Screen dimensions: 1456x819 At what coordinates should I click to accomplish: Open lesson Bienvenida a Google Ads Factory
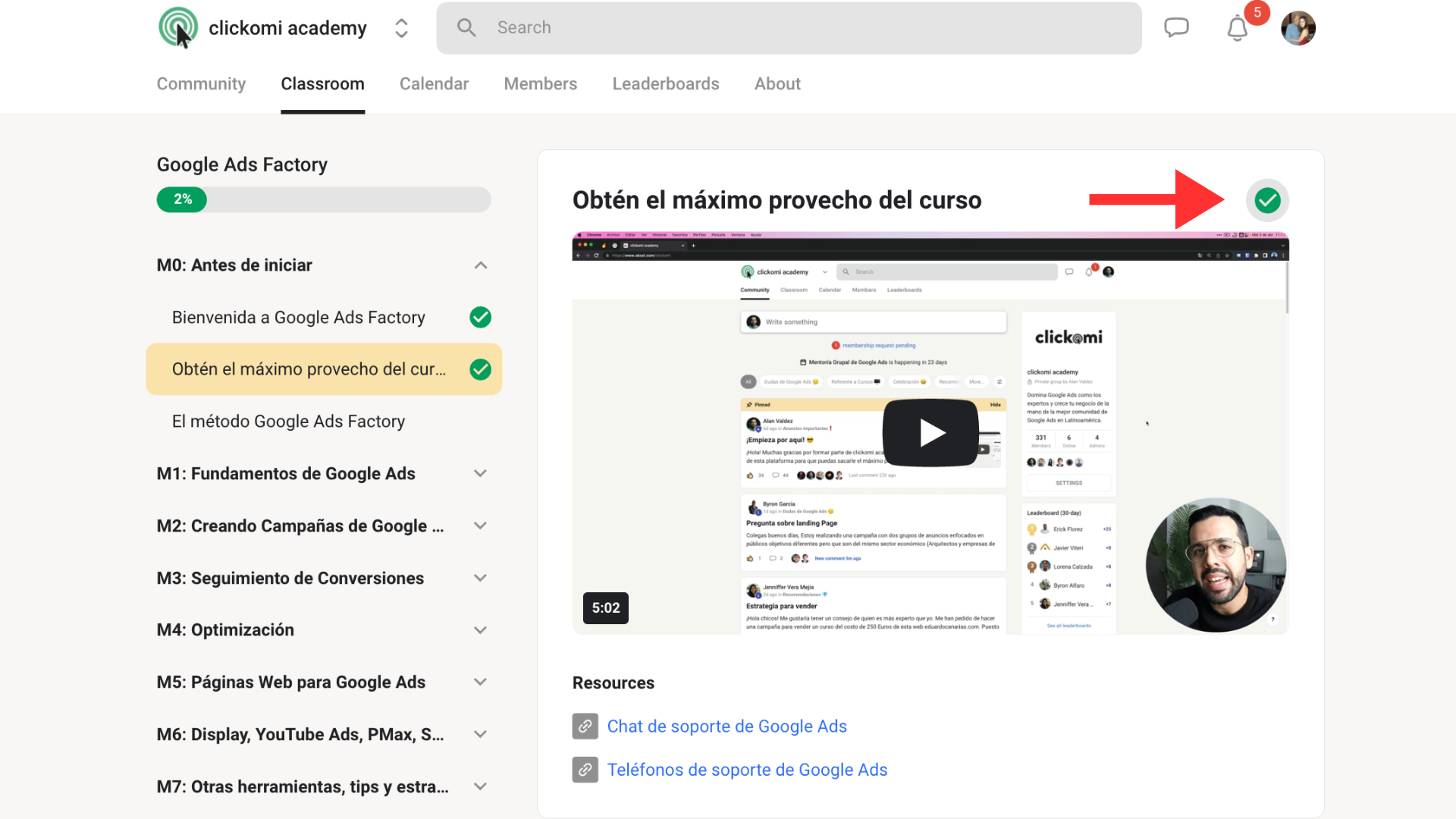[x=299, y=317]
